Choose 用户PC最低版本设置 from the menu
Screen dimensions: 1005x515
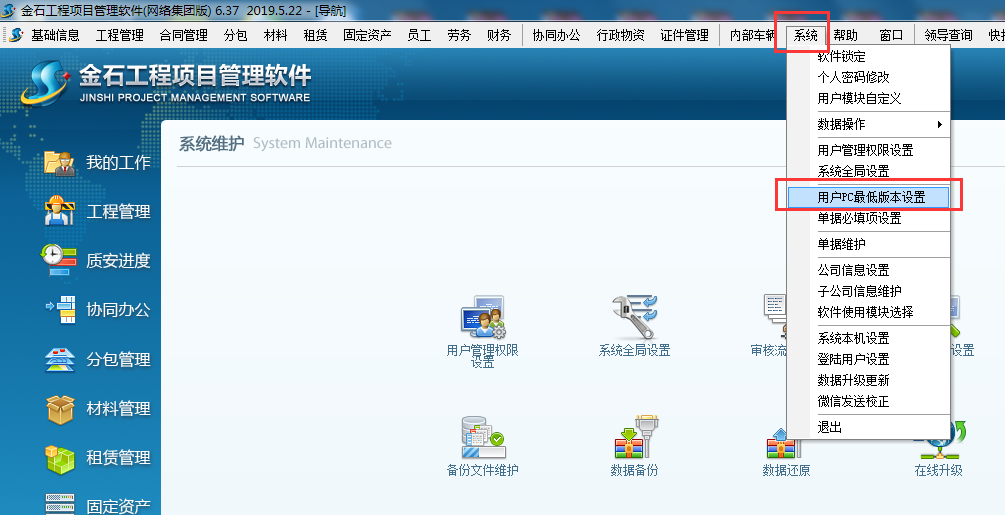pos(870,197)
